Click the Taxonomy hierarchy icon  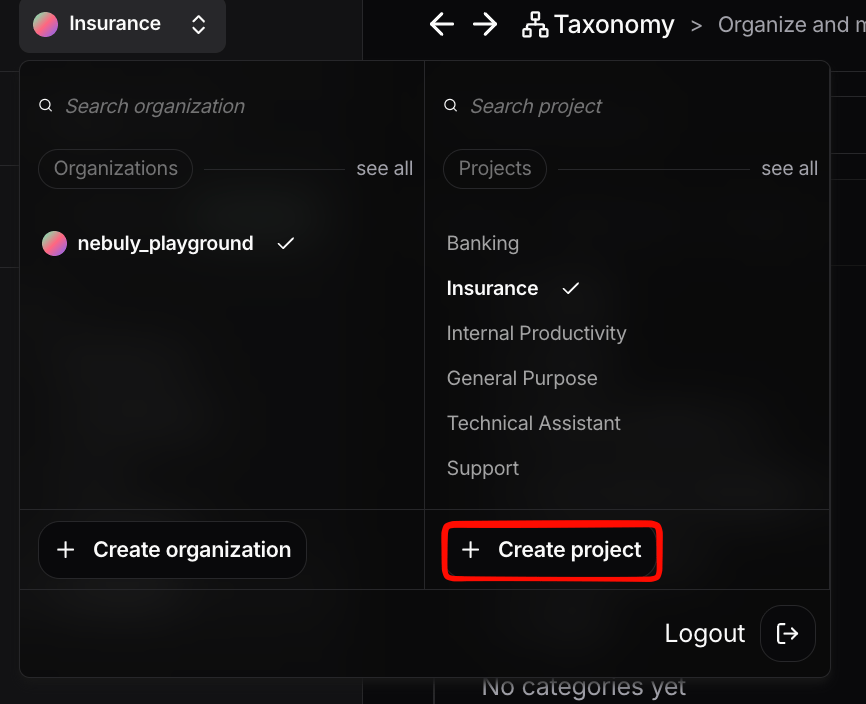pyautogui.click(x=535, y=25)
